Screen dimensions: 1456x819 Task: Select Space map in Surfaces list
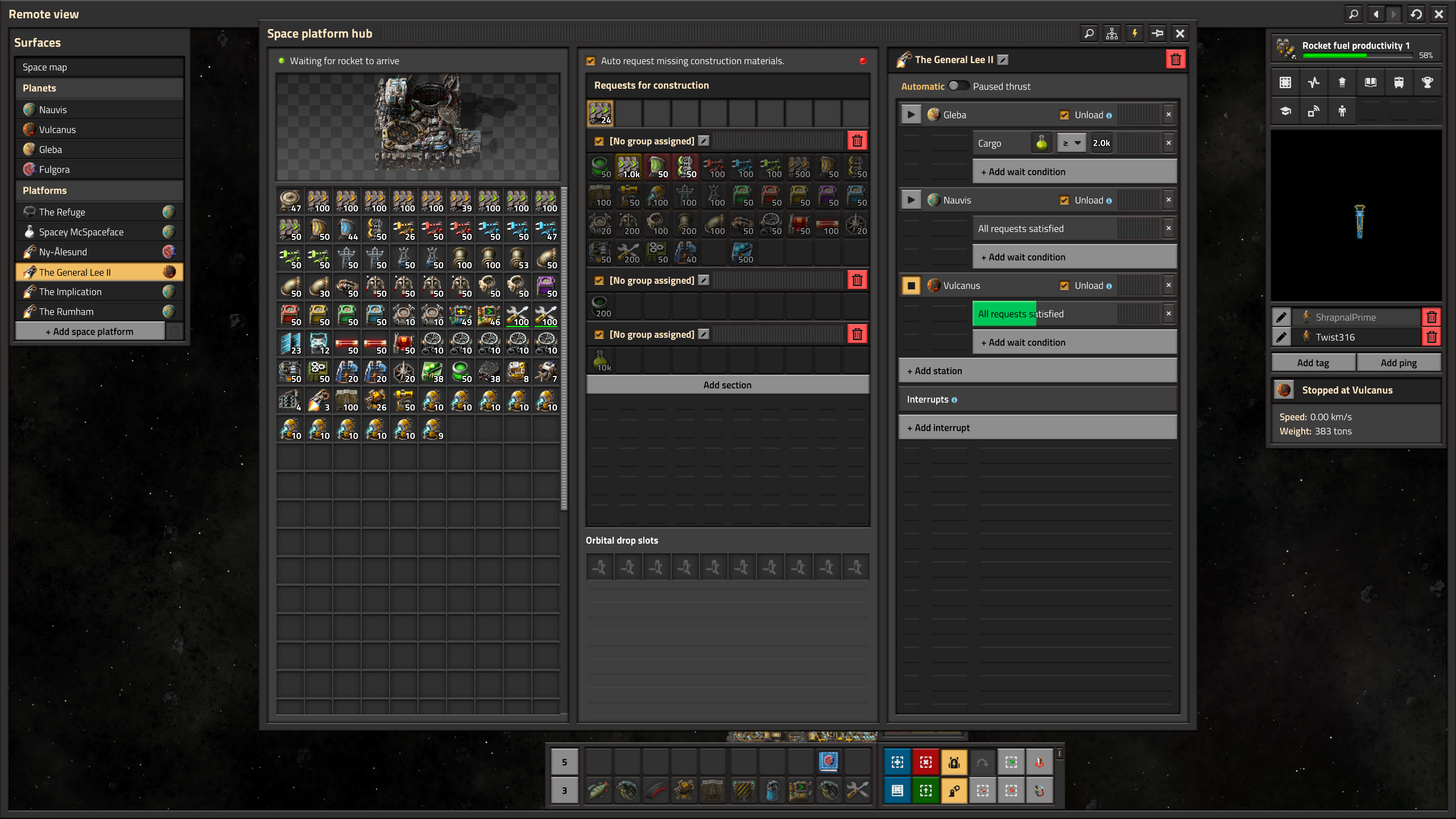(100, 67)
